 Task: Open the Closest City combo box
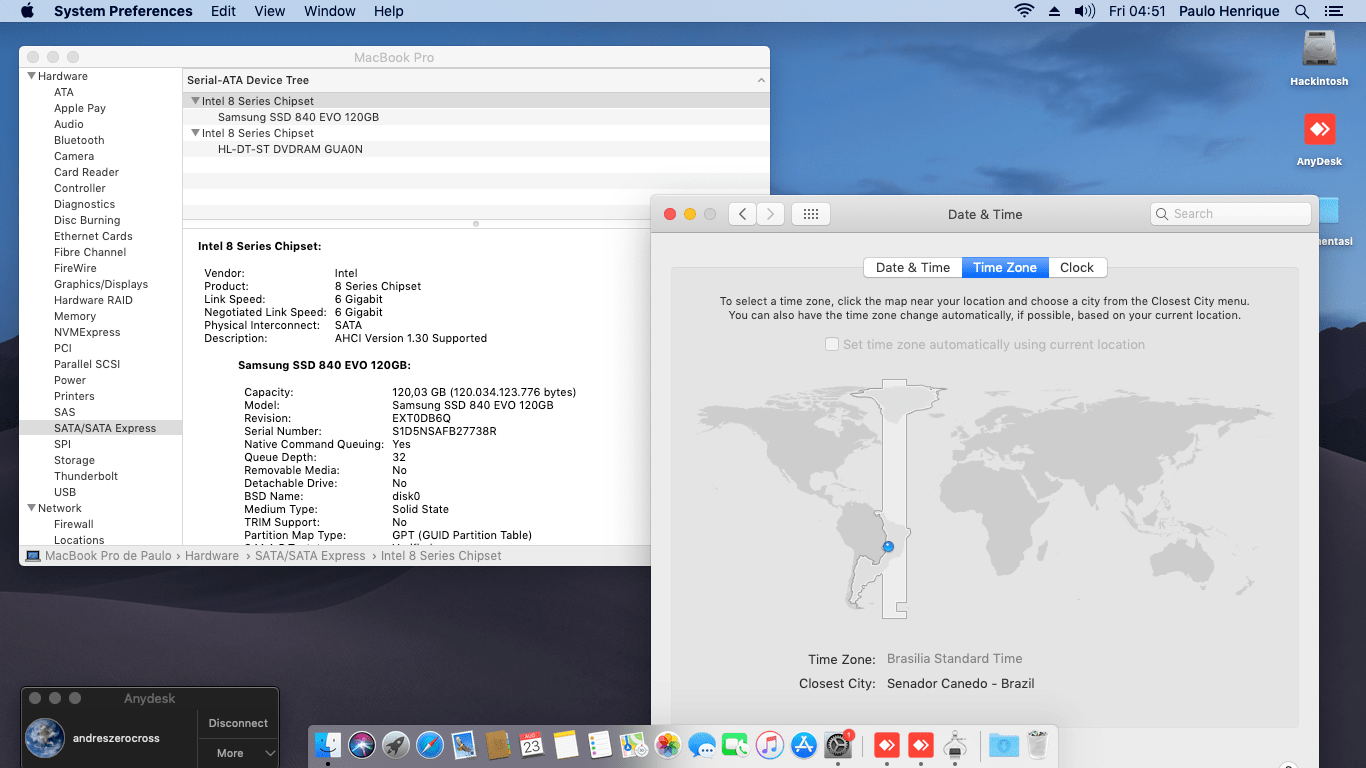(x=960, y=684)
